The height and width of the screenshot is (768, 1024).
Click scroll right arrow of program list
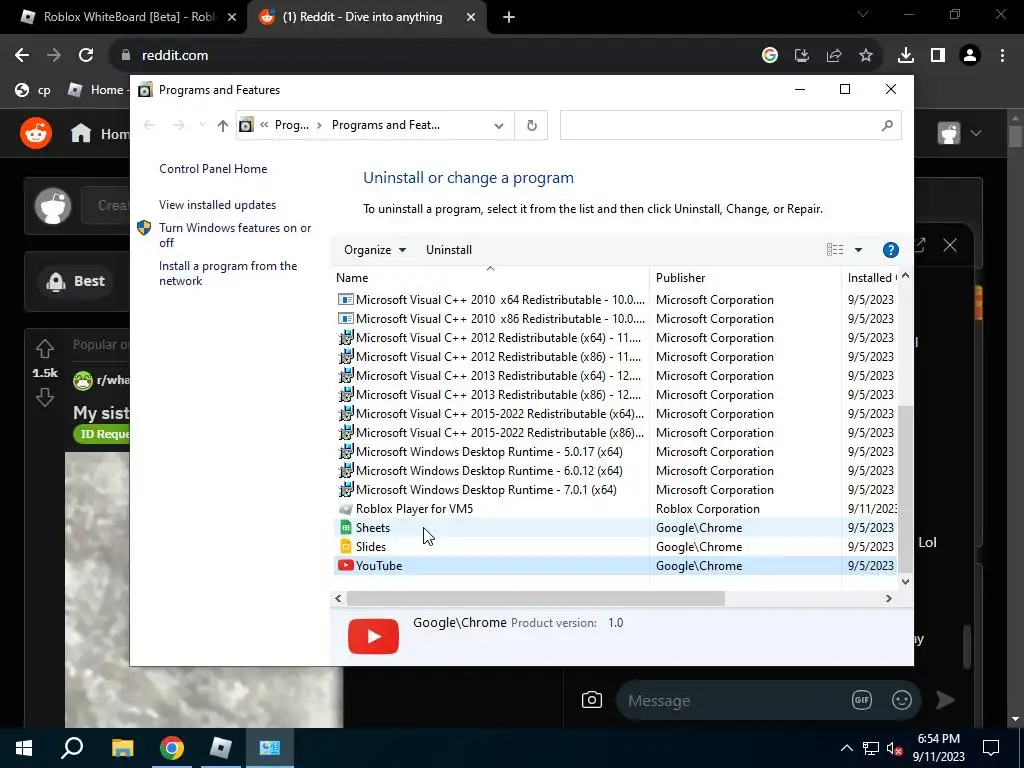coord(888,598)
